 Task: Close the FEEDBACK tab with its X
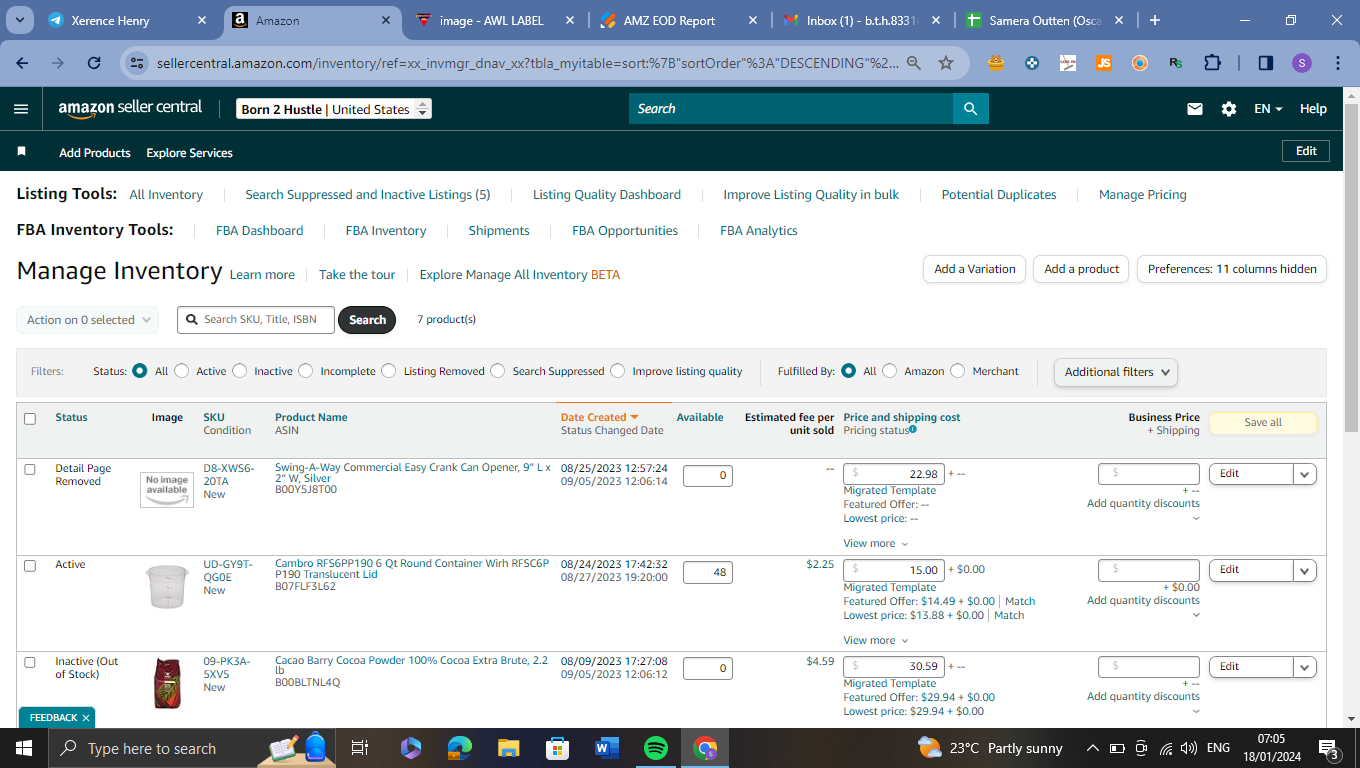pos(86,718)
